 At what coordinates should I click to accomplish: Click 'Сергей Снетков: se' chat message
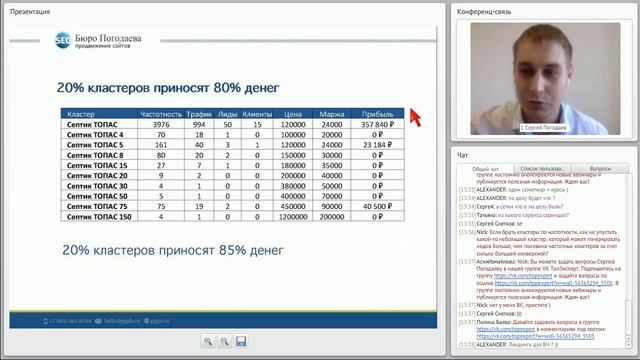(x=490, y=224)
